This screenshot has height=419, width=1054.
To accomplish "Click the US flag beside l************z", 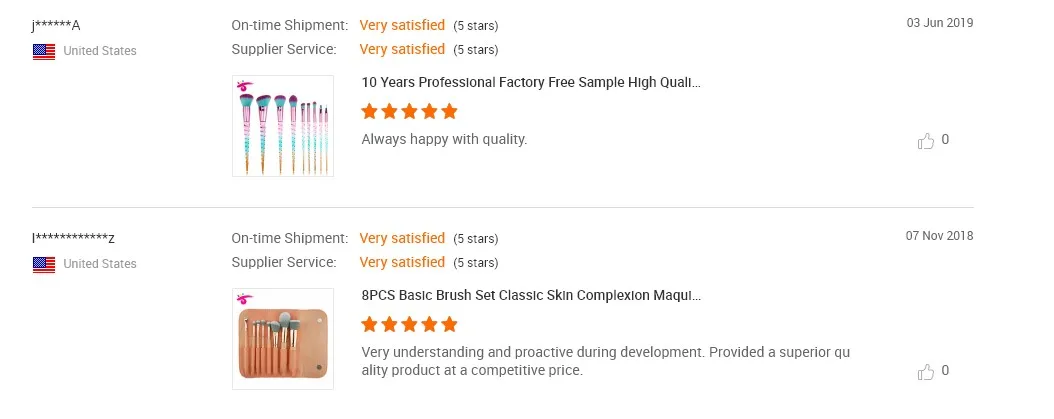I will (x=44, y=264).
